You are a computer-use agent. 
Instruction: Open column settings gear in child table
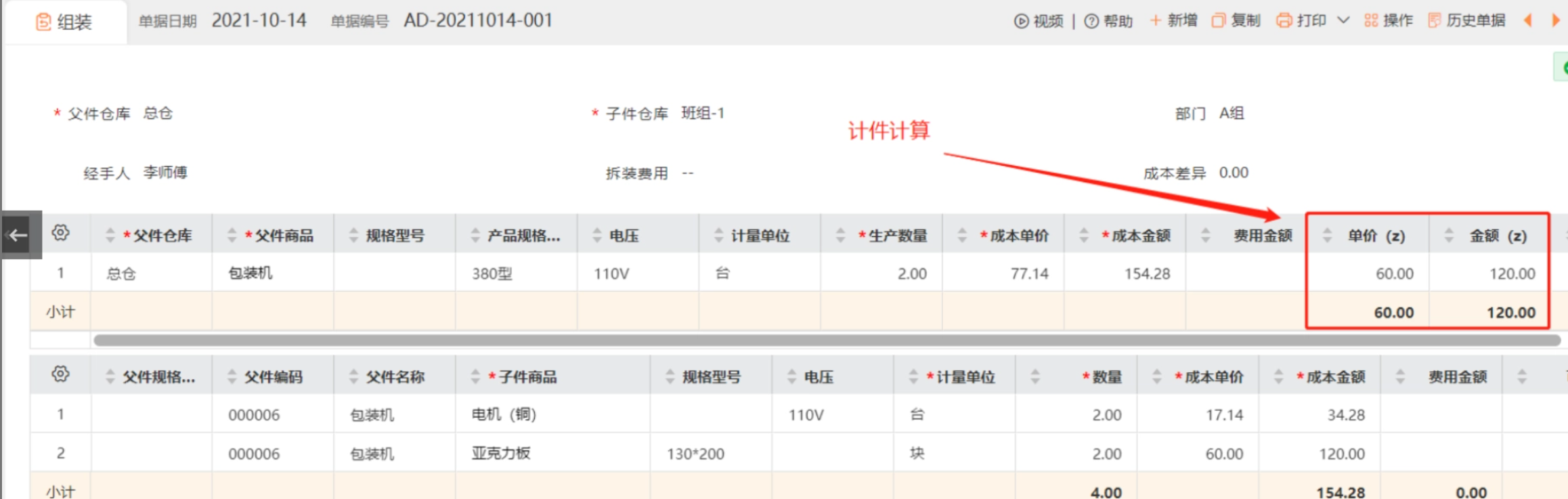click(60, 374)
